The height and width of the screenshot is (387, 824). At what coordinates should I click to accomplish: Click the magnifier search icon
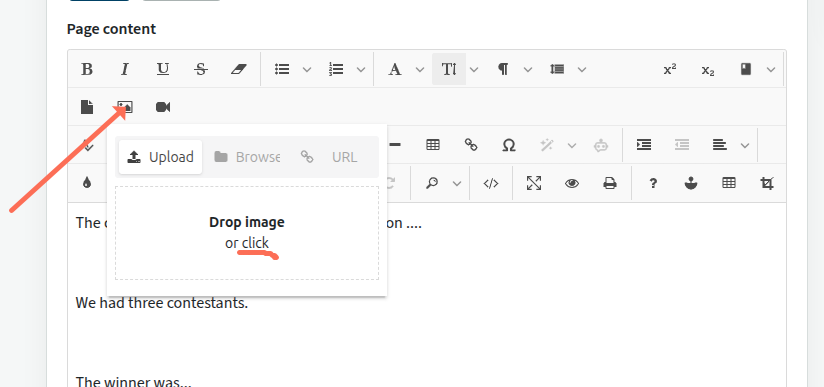pos(432,183)
